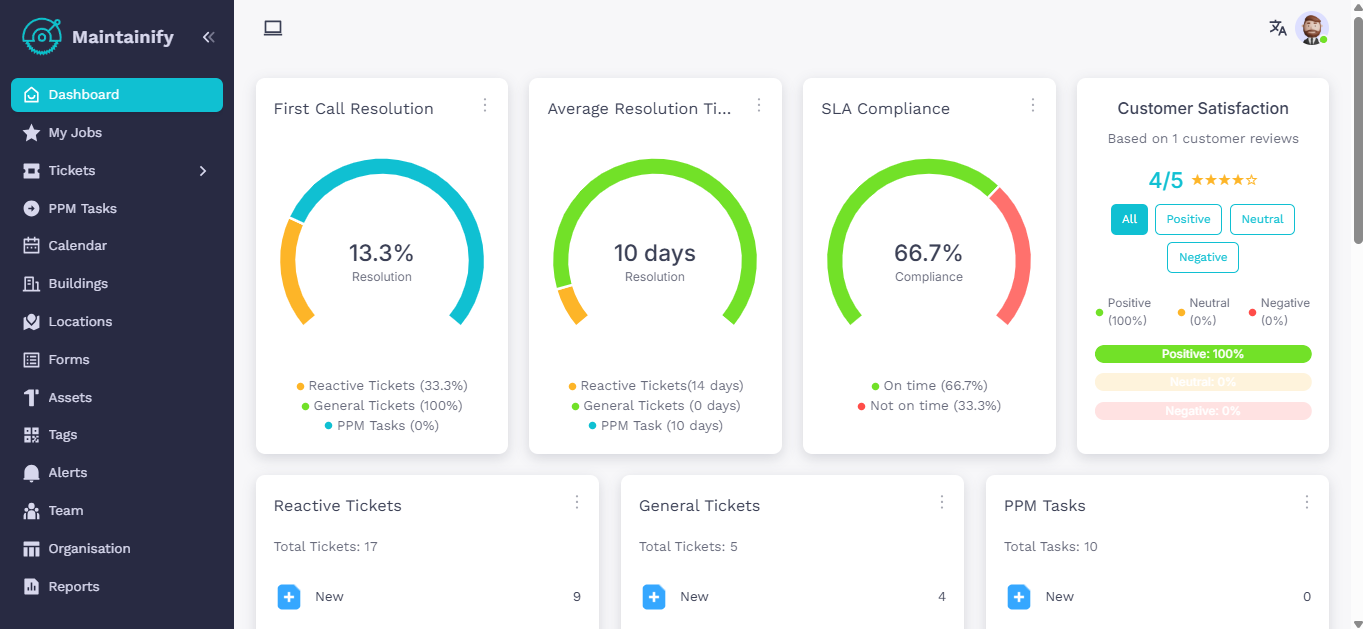Toggle the Negative review filter
This screenshot has height=629, width=1363.
click(x=1203, y=258)
